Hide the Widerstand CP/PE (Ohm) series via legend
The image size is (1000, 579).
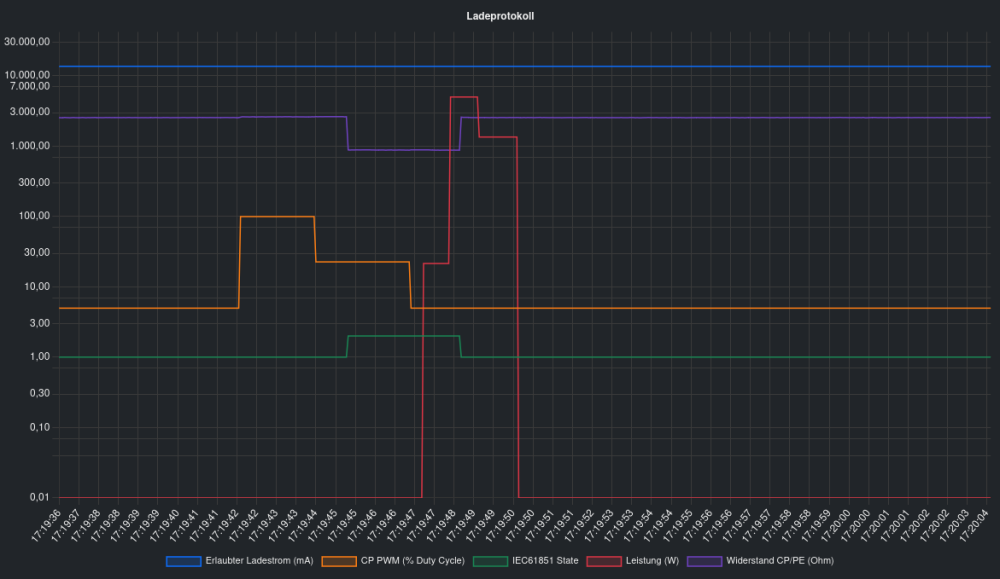coord(760,561)
